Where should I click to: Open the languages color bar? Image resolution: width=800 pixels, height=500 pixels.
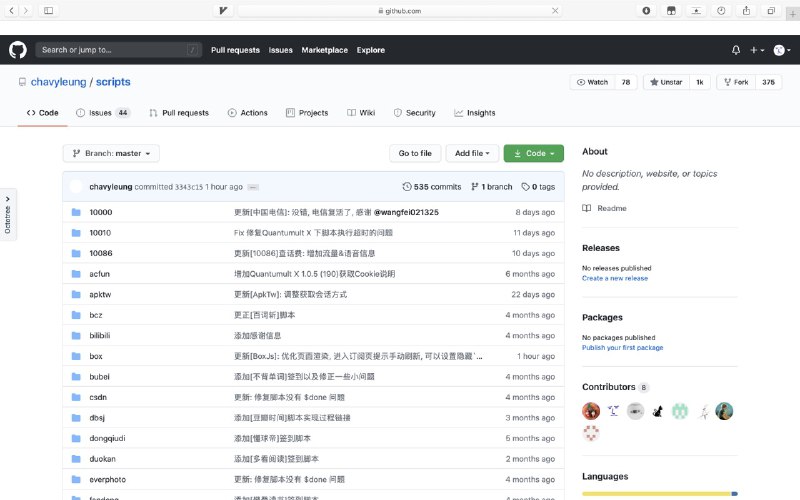(660, 493)
